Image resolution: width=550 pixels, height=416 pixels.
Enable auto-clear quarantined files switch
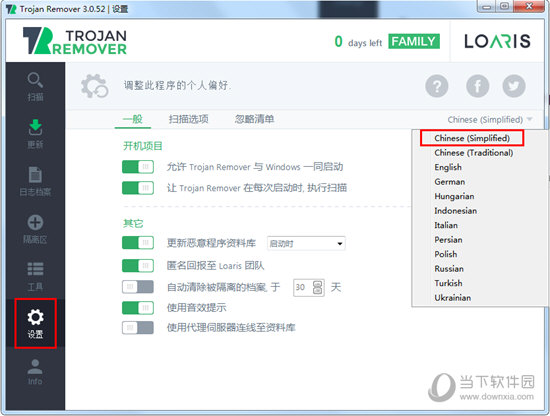(x=138, y=287)
